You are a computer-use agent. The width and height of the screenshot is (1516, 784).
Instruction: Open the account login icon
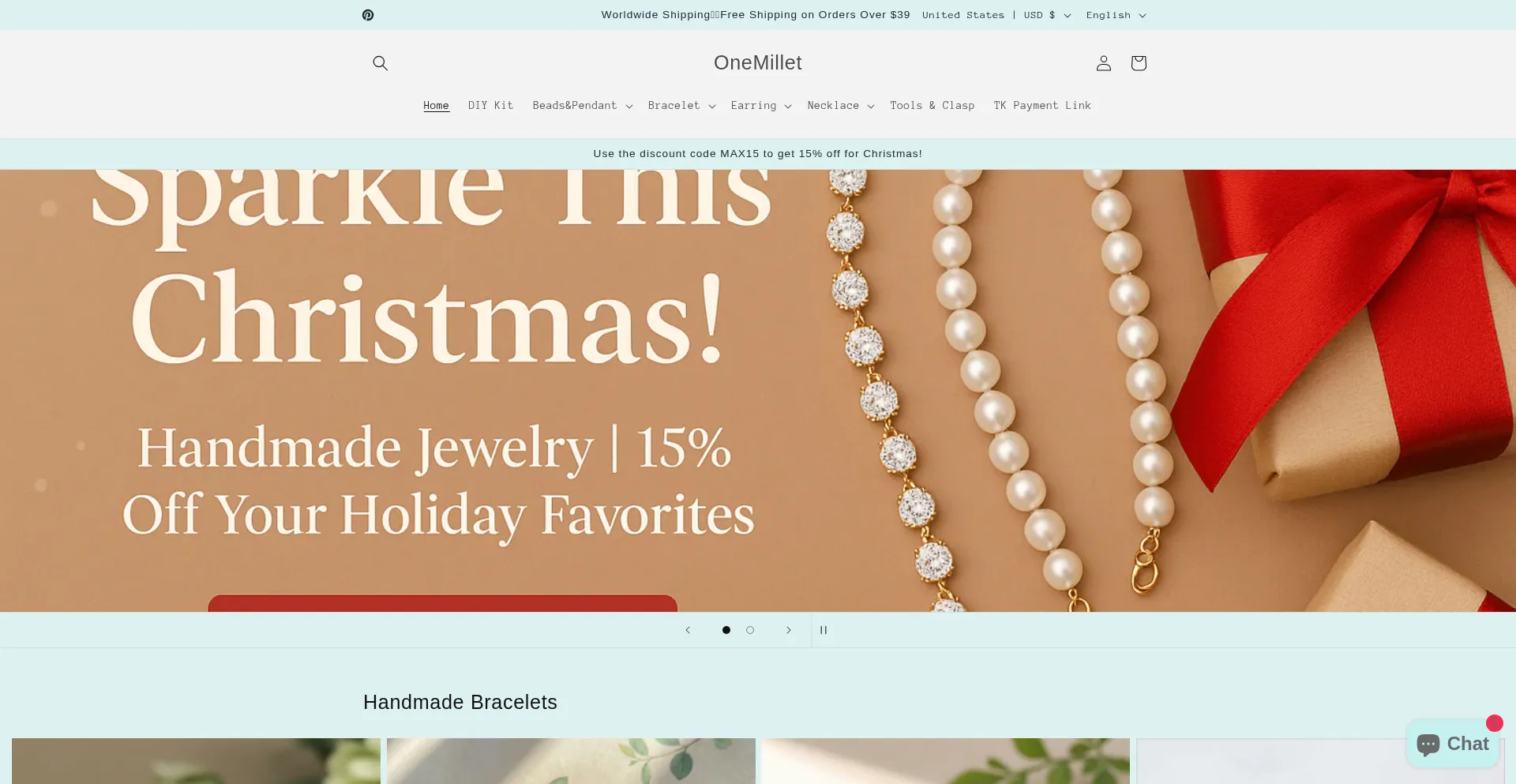pyautogui.click(x=1104, y=63)
